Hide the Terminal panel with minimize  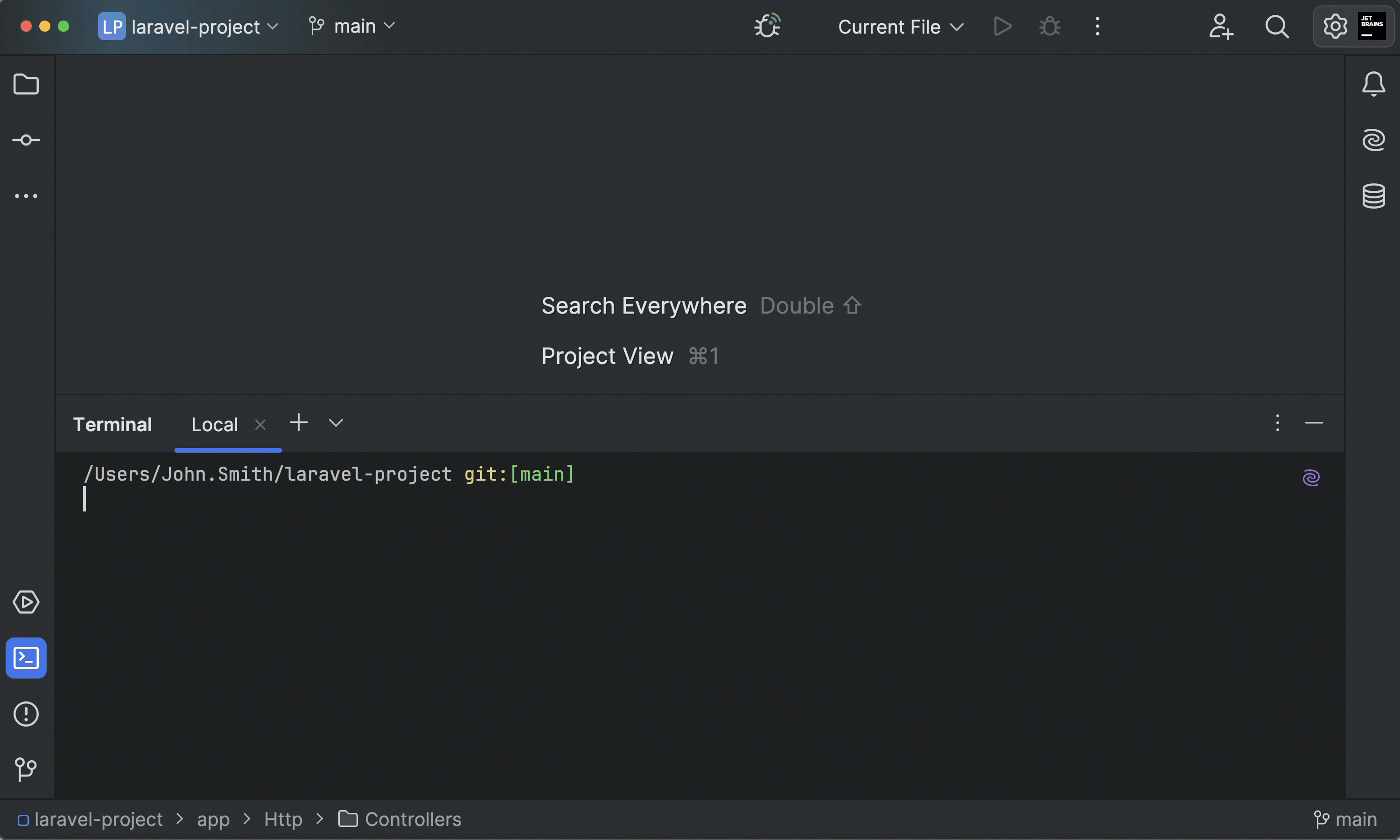pyautogui.click(x=1313, y=423)
